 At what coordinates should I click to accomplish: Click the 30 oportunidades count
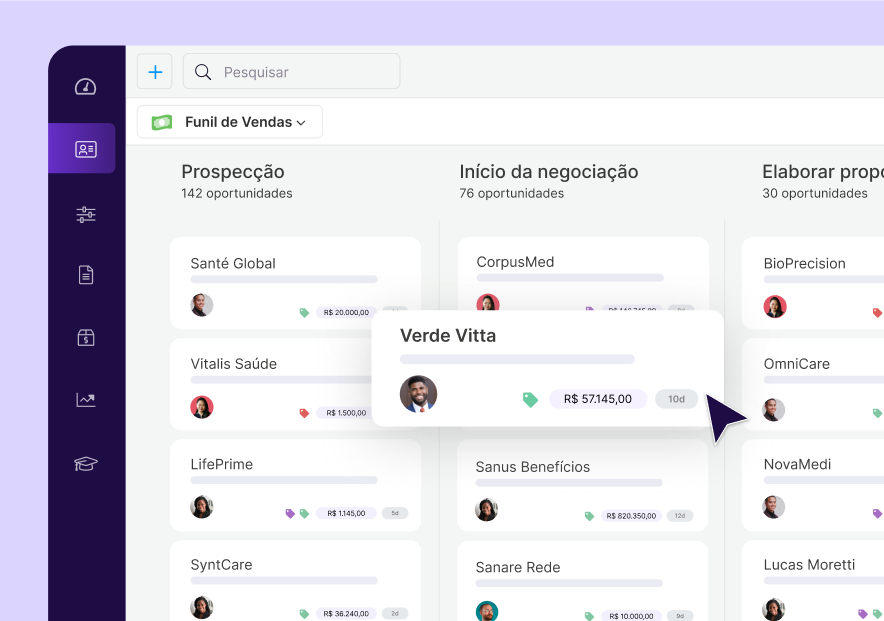tap(815, 193)
